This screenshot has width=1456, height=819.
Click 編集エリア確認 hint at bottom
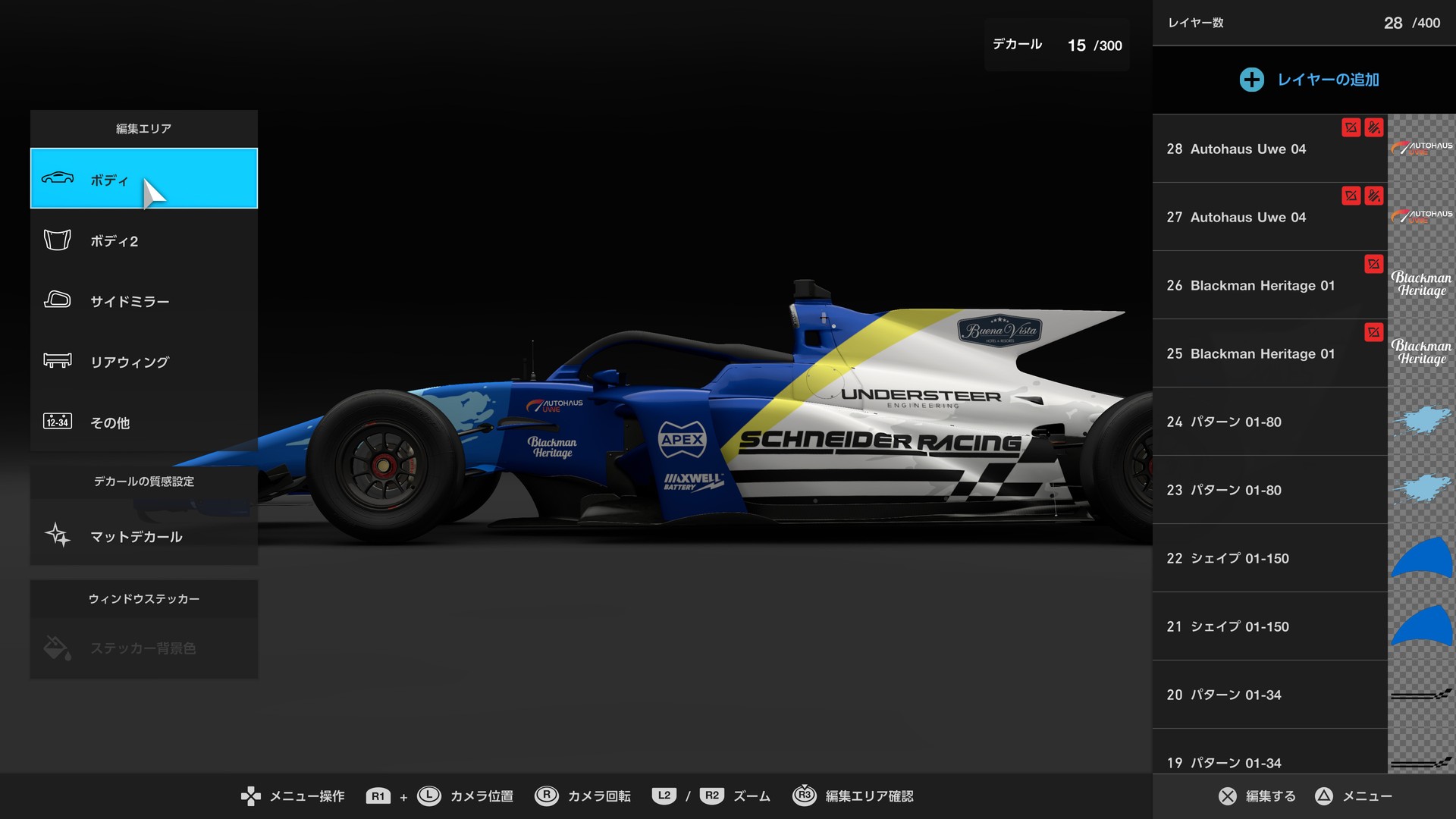(868, 796)
